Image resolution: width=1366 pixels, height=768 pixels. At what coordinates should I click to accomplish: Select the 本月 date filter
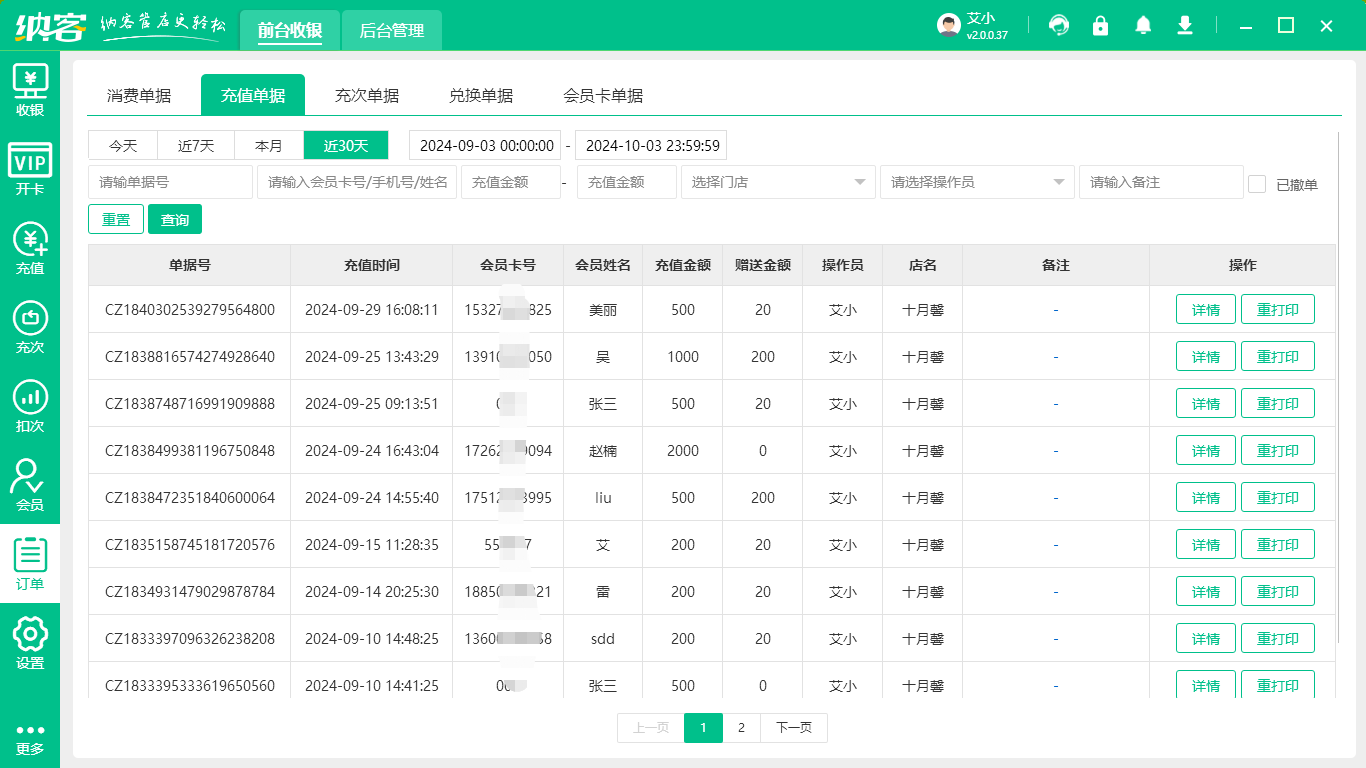pos(269,145)
